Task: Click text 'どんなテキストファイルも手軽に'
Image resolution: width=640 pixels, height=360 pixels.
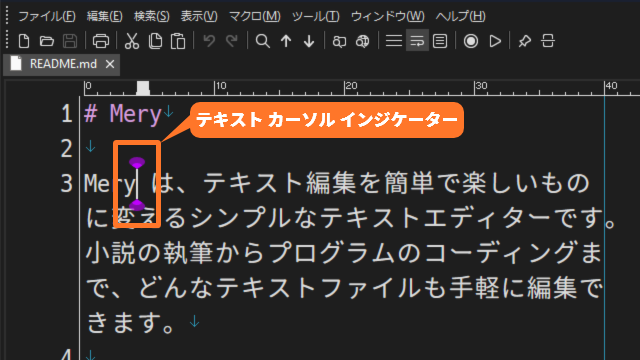Action: click(x=331, y=288)
